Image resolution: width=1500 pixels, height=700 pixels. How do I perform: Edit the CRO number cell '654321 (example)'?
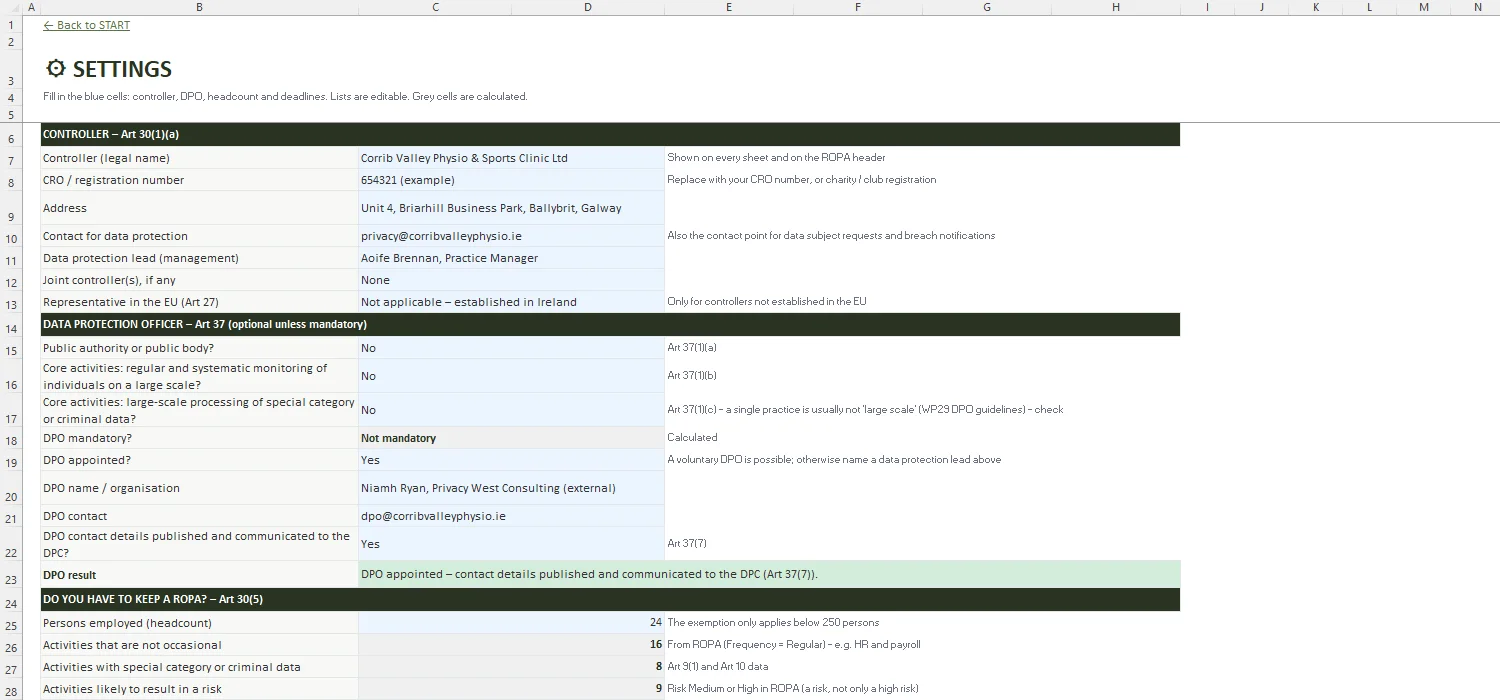coord(511,180)
